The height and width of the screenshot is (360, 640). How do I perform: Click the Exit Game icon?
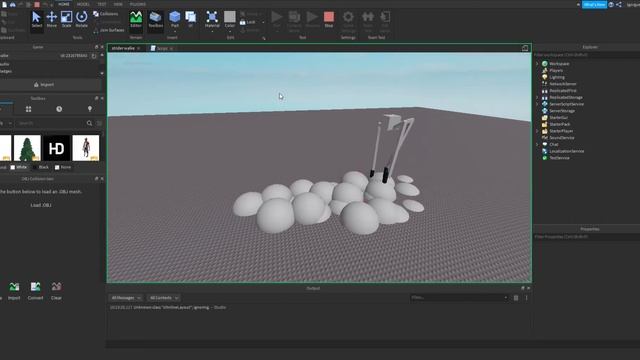[x=385, y=17]
